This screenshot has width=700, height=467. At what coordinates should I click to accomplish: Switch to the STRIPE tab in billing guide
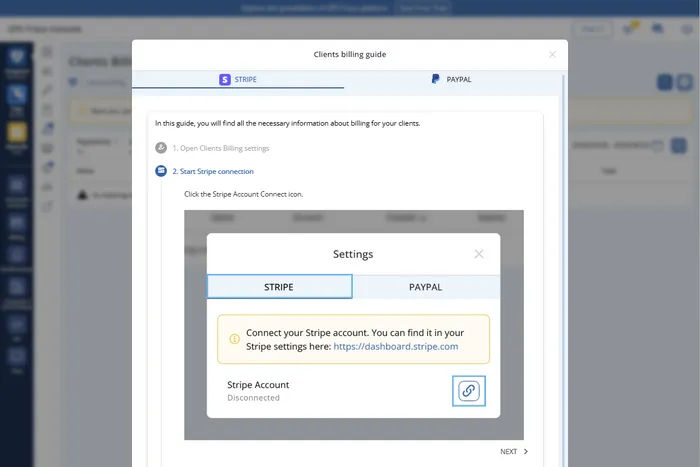pyautogui.click(x=238, y=79)
